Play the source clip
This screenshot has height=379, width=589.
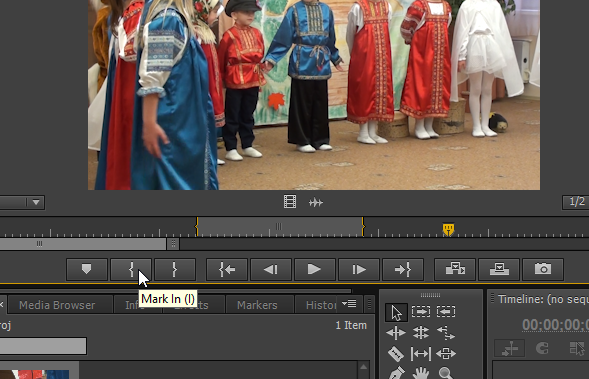[315, 269]
